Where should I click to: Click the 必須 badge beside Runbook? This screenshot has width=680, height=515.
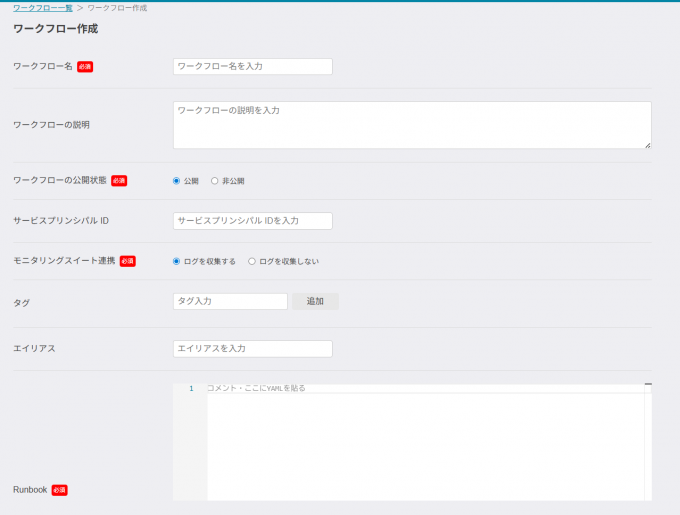59,490
